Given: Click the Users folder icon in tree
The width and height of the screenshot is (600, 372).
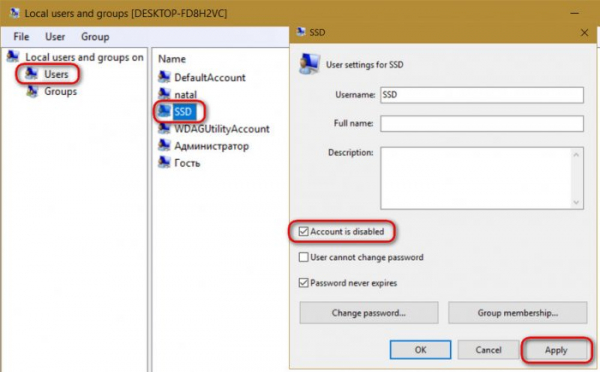Looking at the screenshot, I should pyautogui.click(x=31, y=73).
